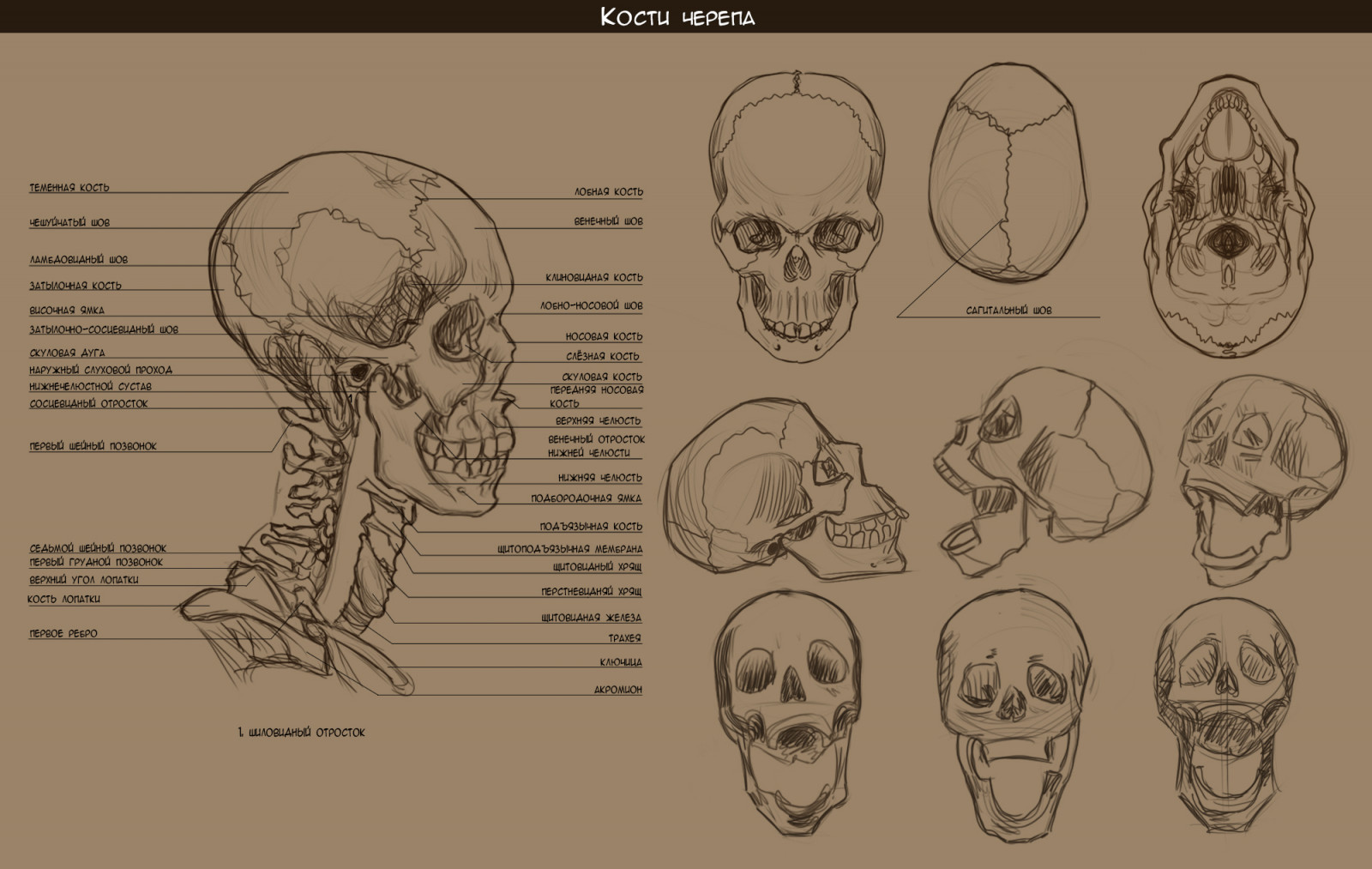The image size is (1372, 869).
Task: Select the top-view skull with sagittal suture
Action: [1009, 173]
